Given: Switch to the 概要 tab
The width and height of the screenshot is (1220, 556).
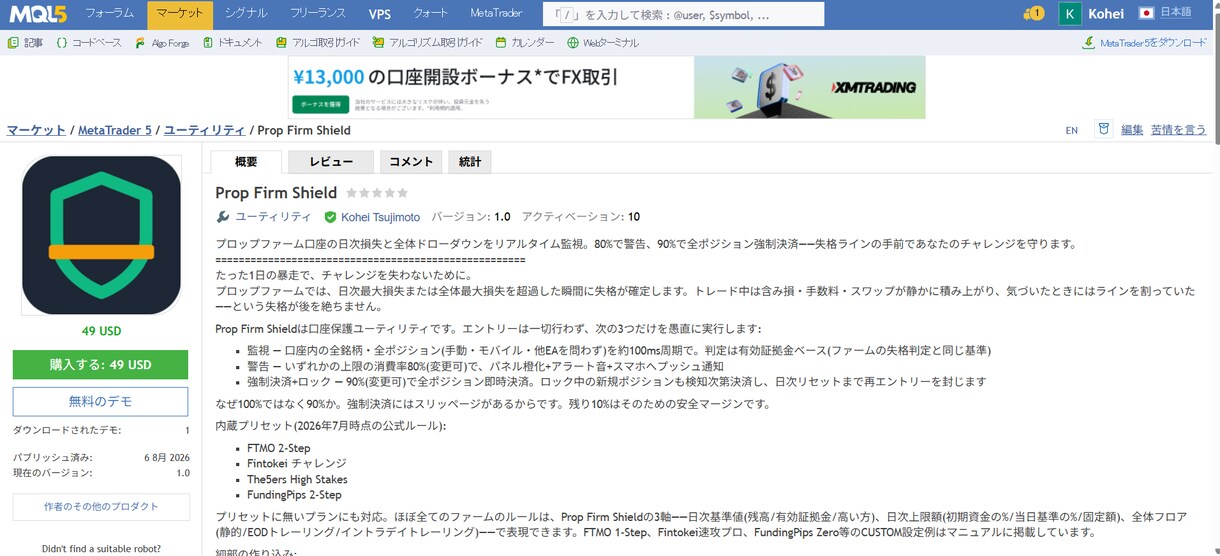Looking at the screenshot, I should pyautogui.click(x=246, y=161).
